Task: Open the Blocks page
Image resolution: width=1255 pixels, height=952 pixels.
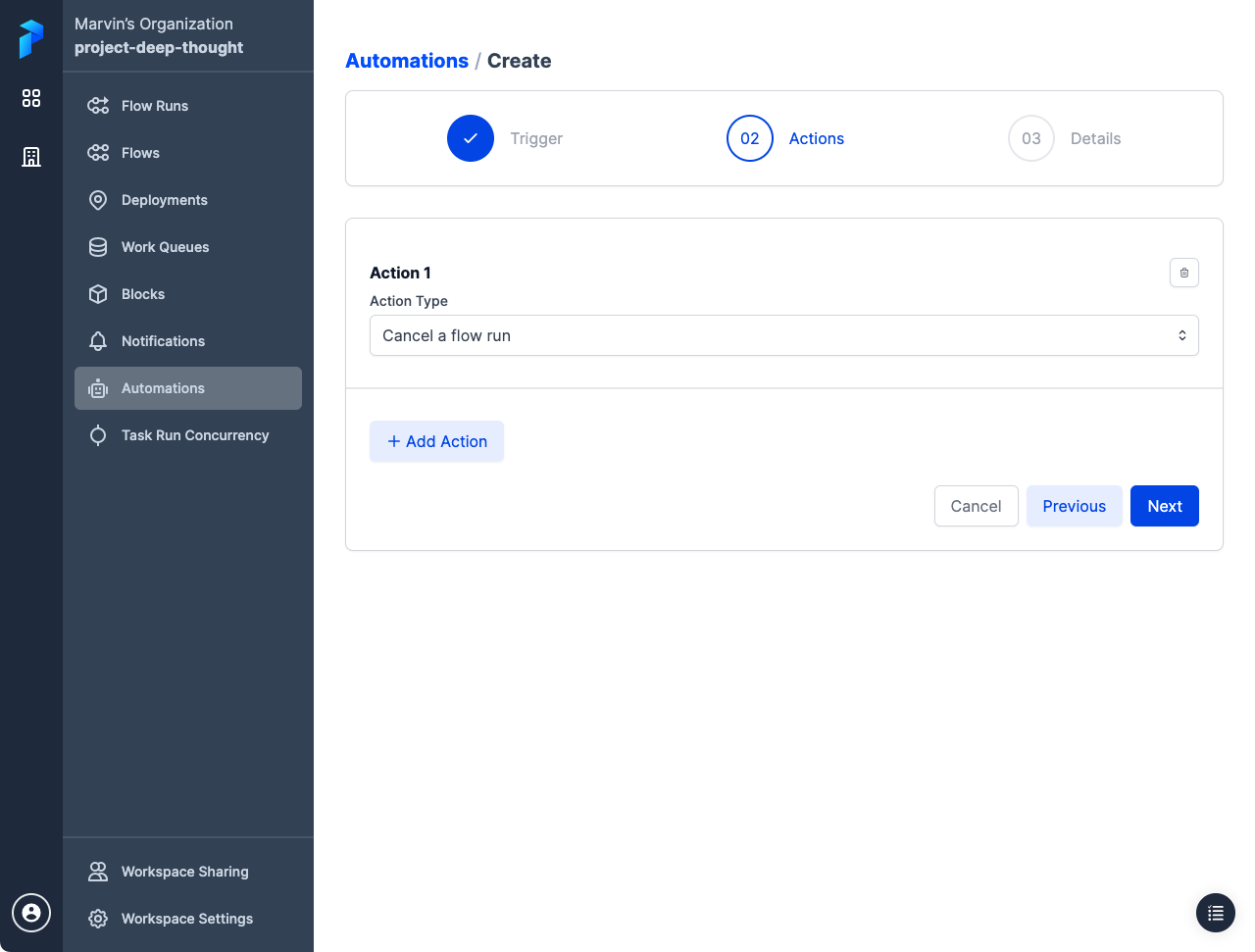Action: 188,294
